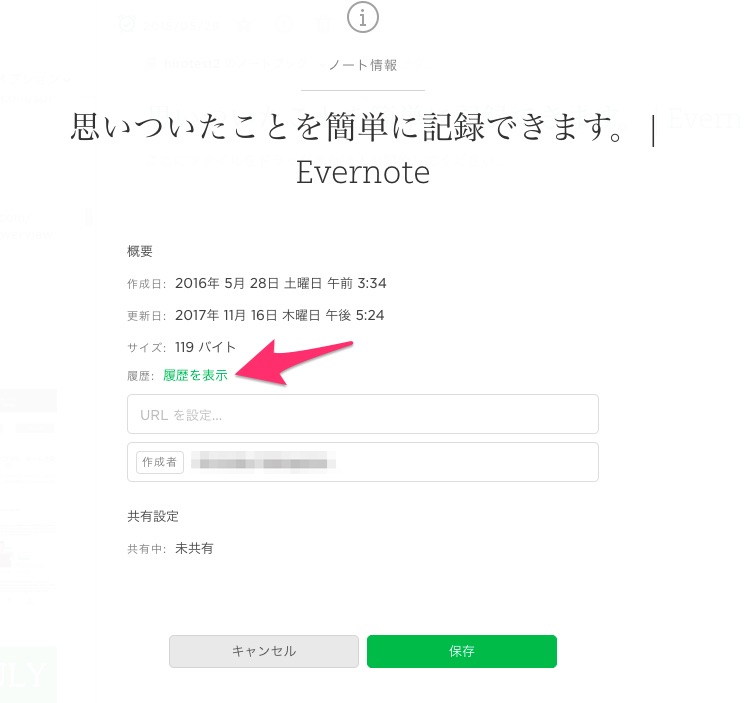Click the 更新日 field label
The width and height of the screenshot is (745, 703).
146,316
